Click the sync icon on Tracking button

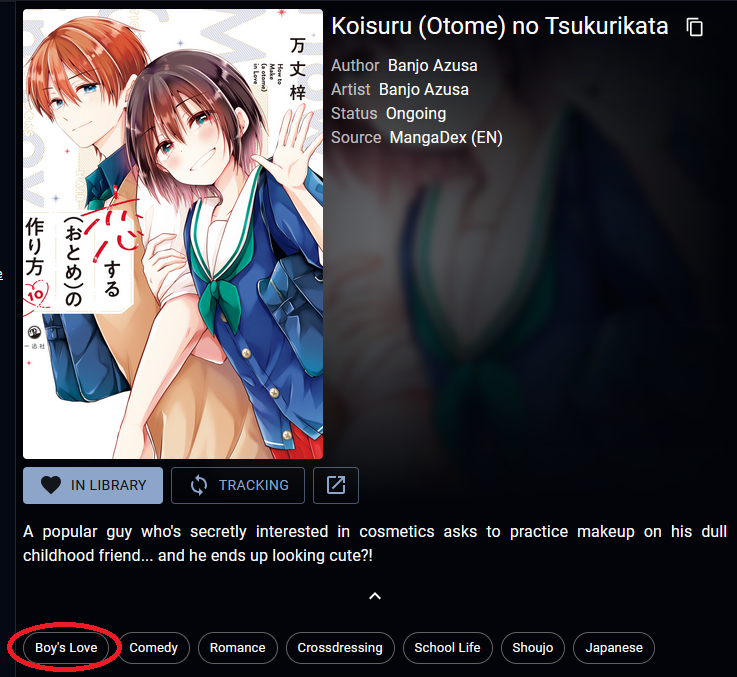[x=199, y=485]
